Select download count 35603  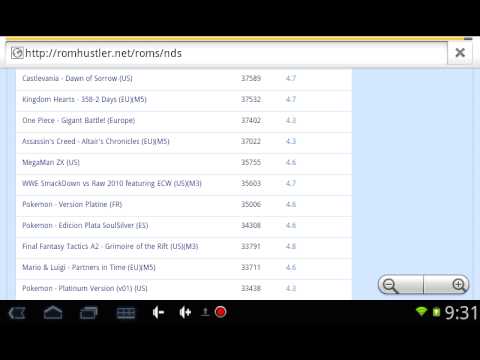[x=251, y=183]
